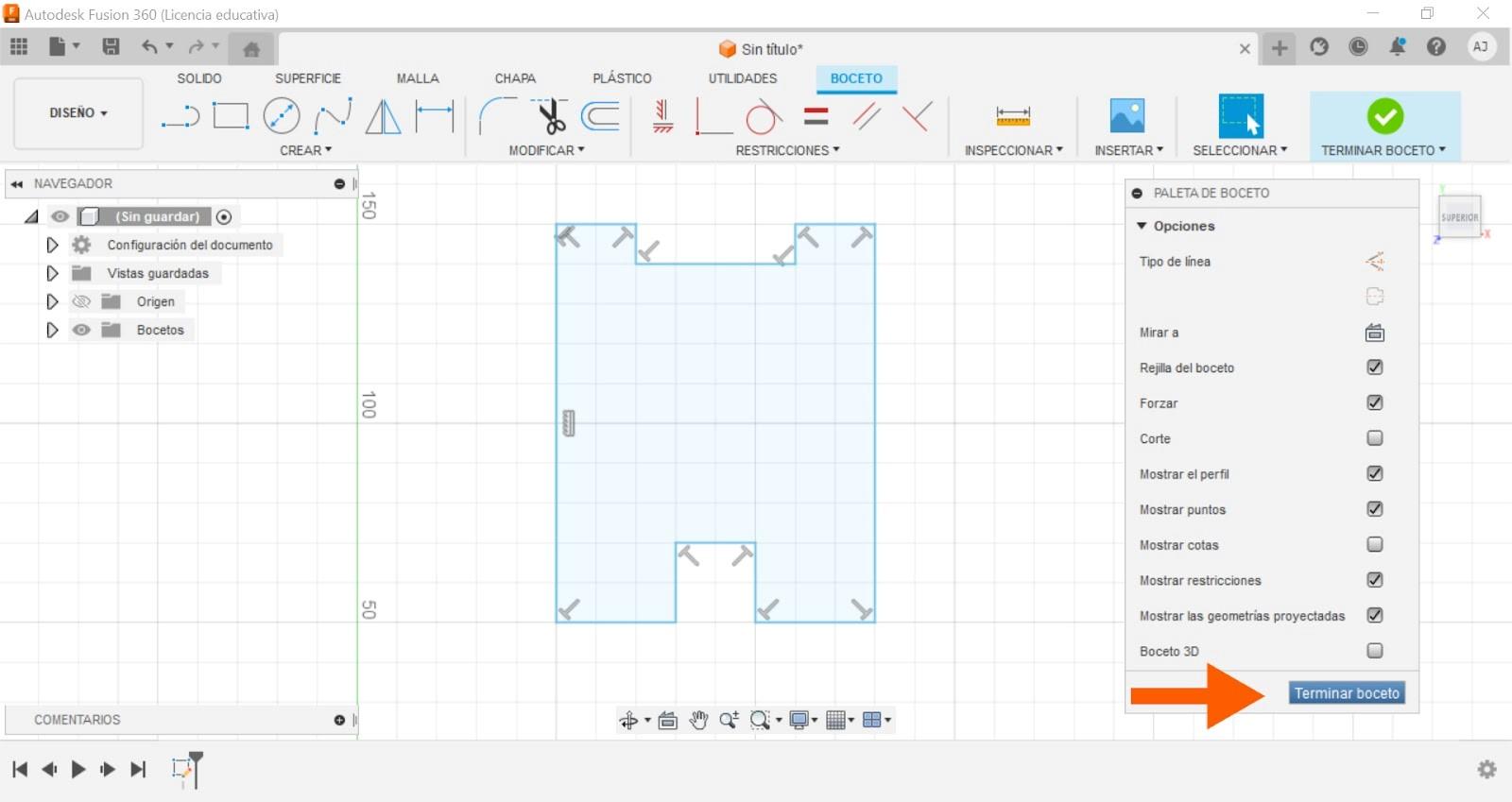Undo the last action
Image resolution: width=1512 pixels, height=802 pixels.
(149, 46)
